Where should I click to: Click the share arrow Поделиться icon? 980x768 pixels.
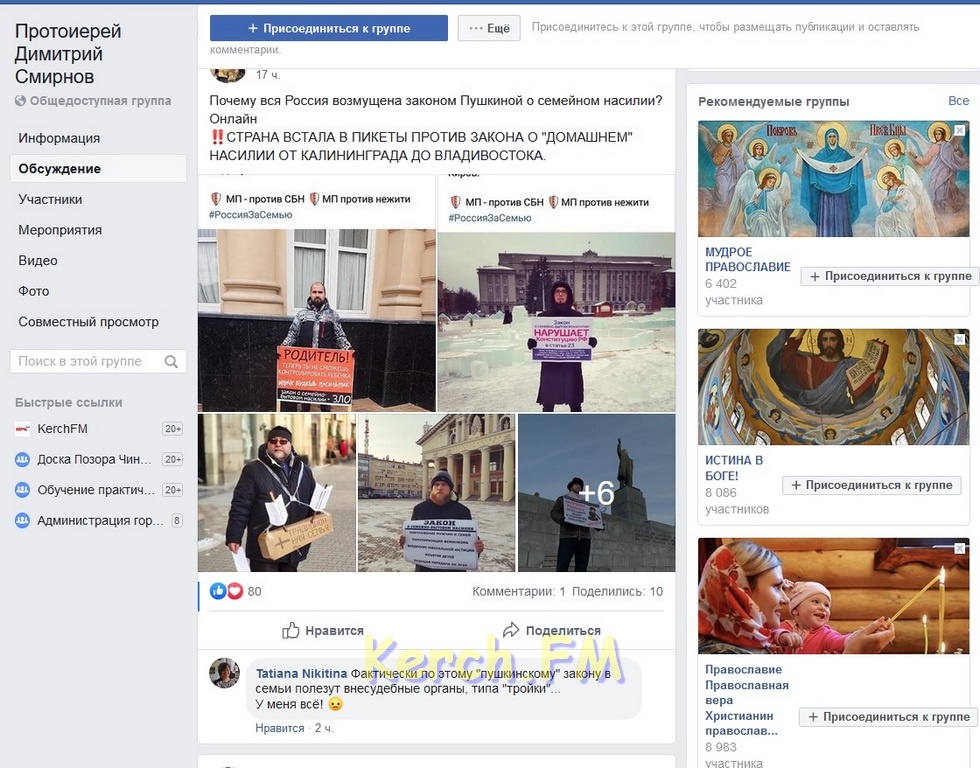[511, 630]
